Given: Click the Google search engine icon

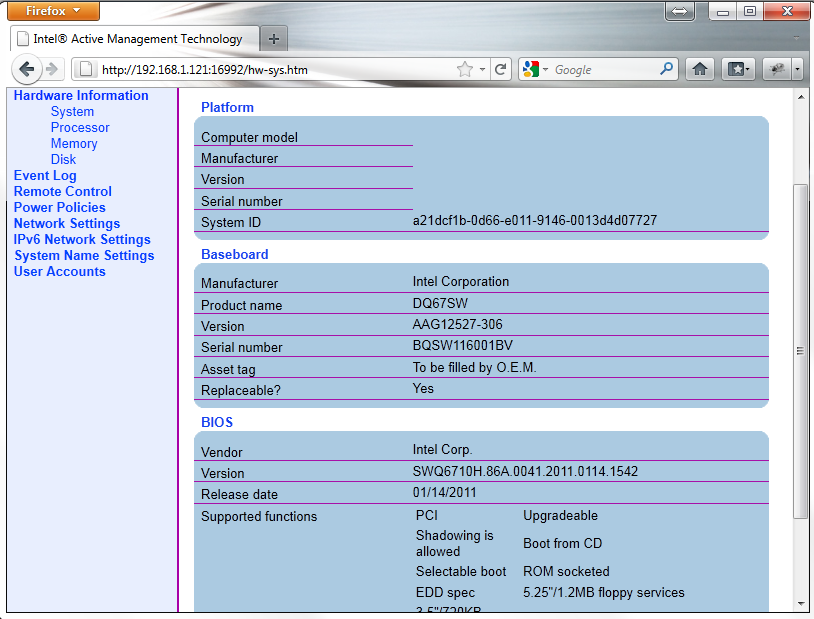Looking at the screenshot, I should (531, 69).
